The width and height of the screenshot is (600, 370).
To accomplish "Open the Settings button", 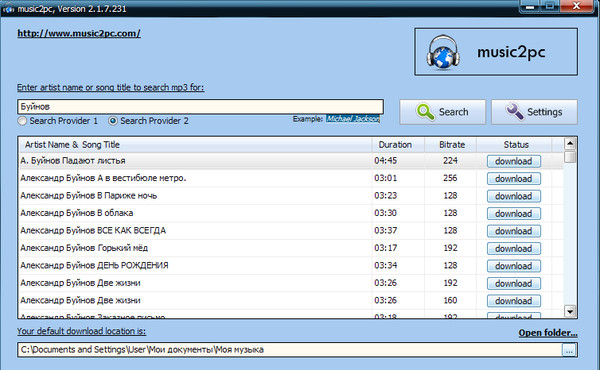I will pos(534,112).
